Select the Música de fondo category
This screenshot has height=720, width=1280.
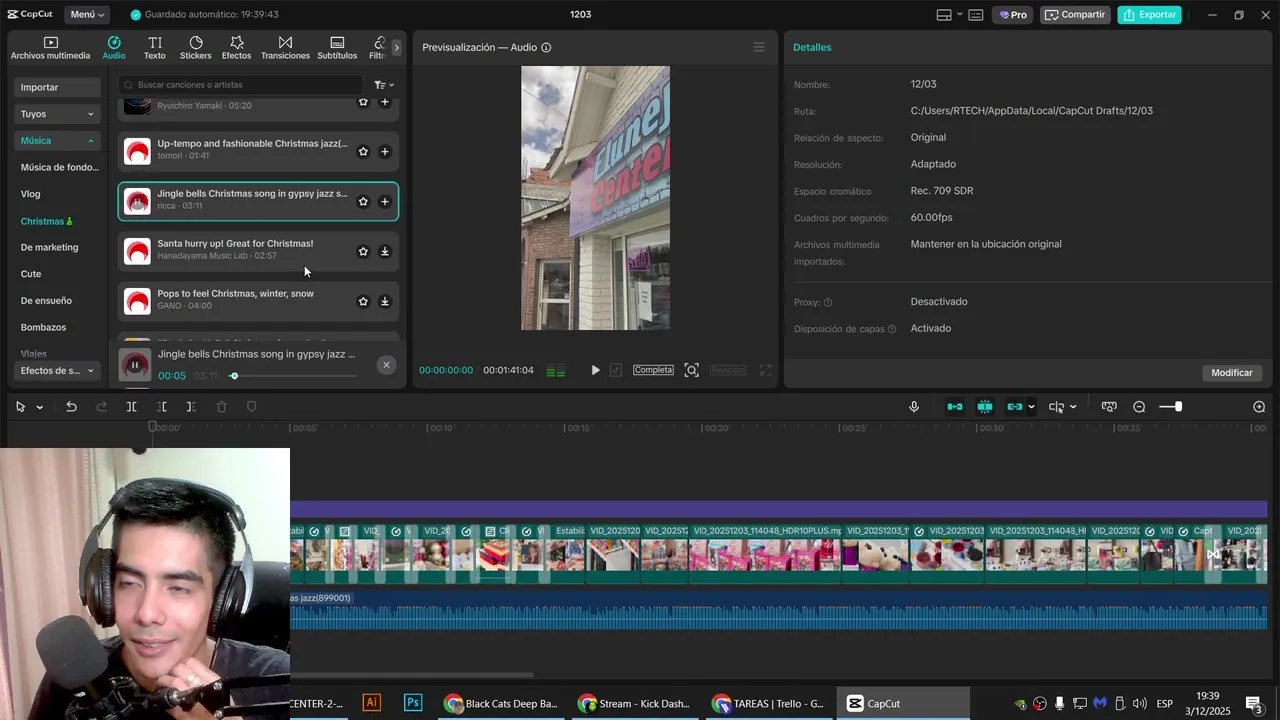tap(60, 168)
